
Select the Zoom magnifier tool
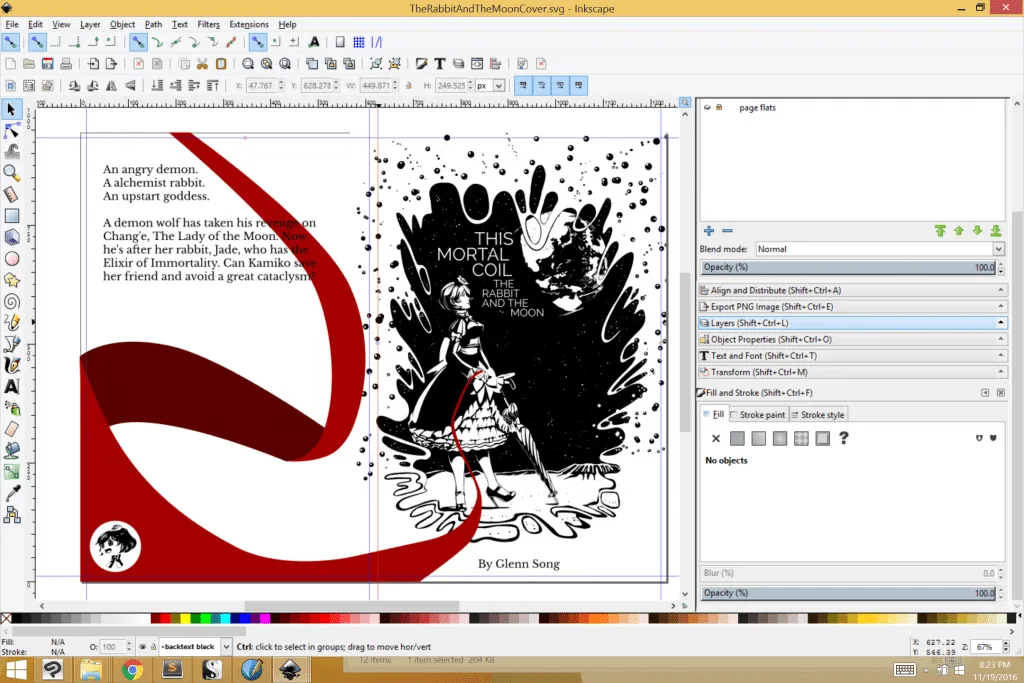pyautogui.click(x=12, y=173)
